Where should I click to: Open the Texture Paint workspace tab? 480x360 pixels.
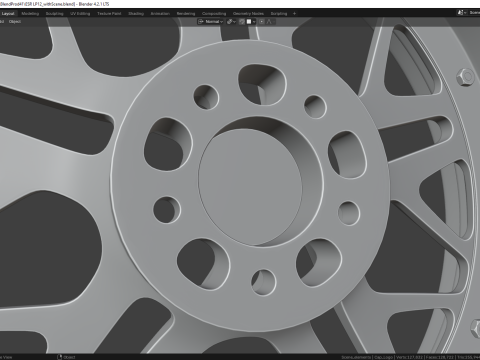(x=109, y=14)
